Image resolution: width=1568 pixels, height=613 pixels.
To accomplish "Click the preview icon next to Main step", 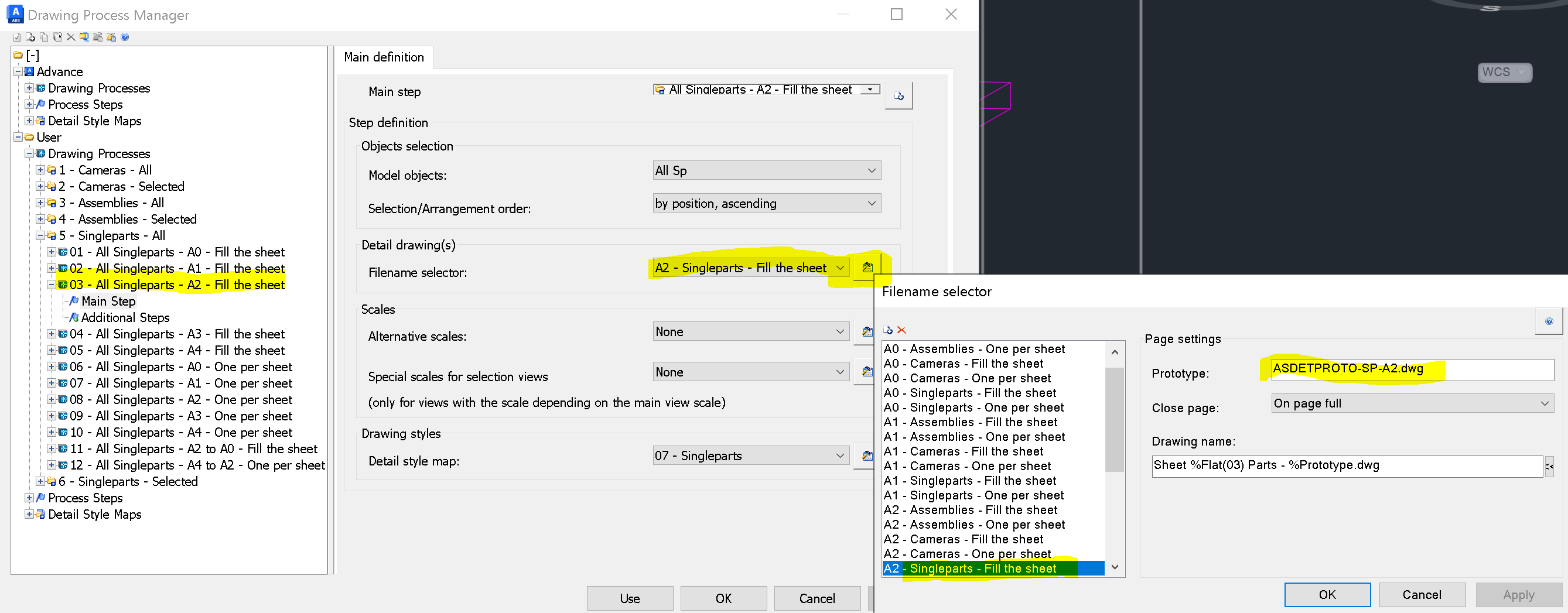I will pos(900,95).
